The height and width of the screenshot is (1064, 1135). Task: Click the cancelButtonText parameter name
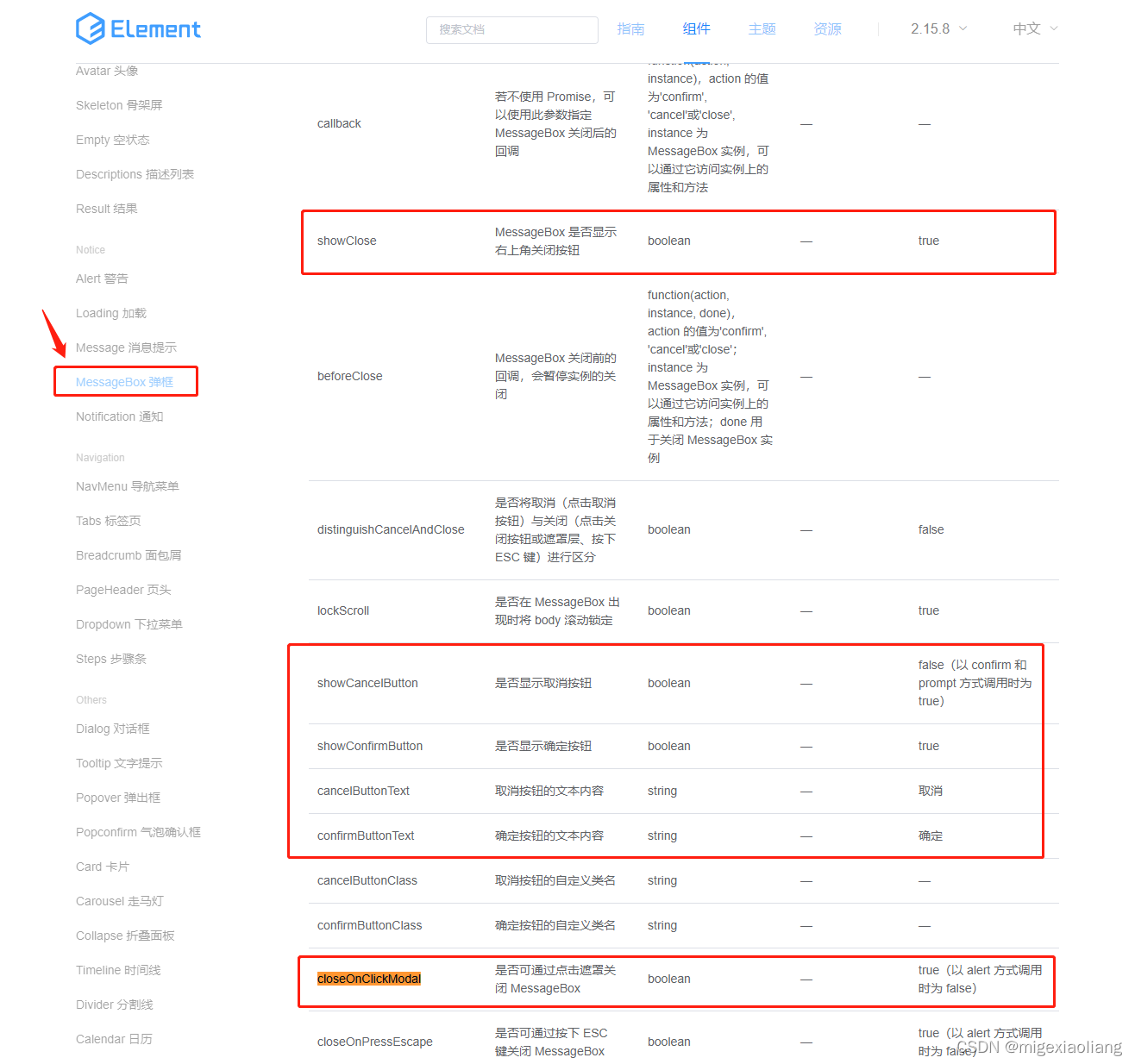363,791
